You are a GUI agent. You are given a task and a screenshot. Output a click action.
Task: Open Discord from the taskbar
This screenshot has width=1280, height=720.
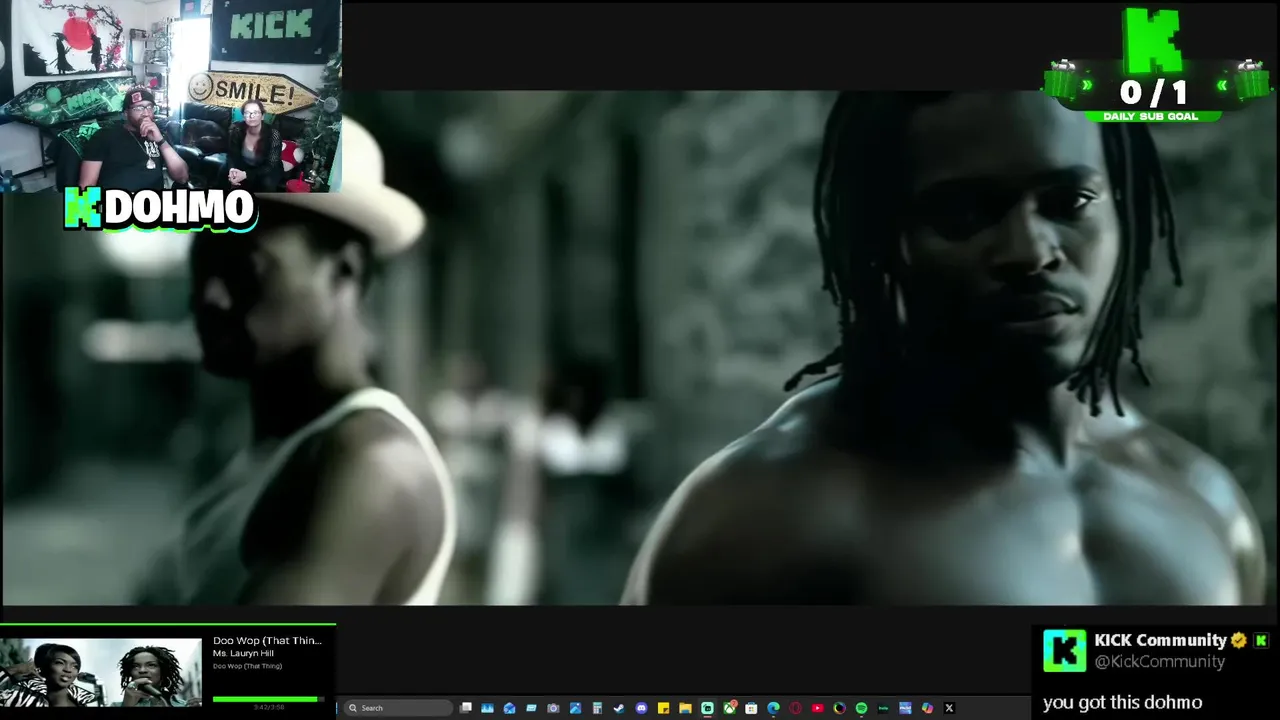(x=641, y=708)
